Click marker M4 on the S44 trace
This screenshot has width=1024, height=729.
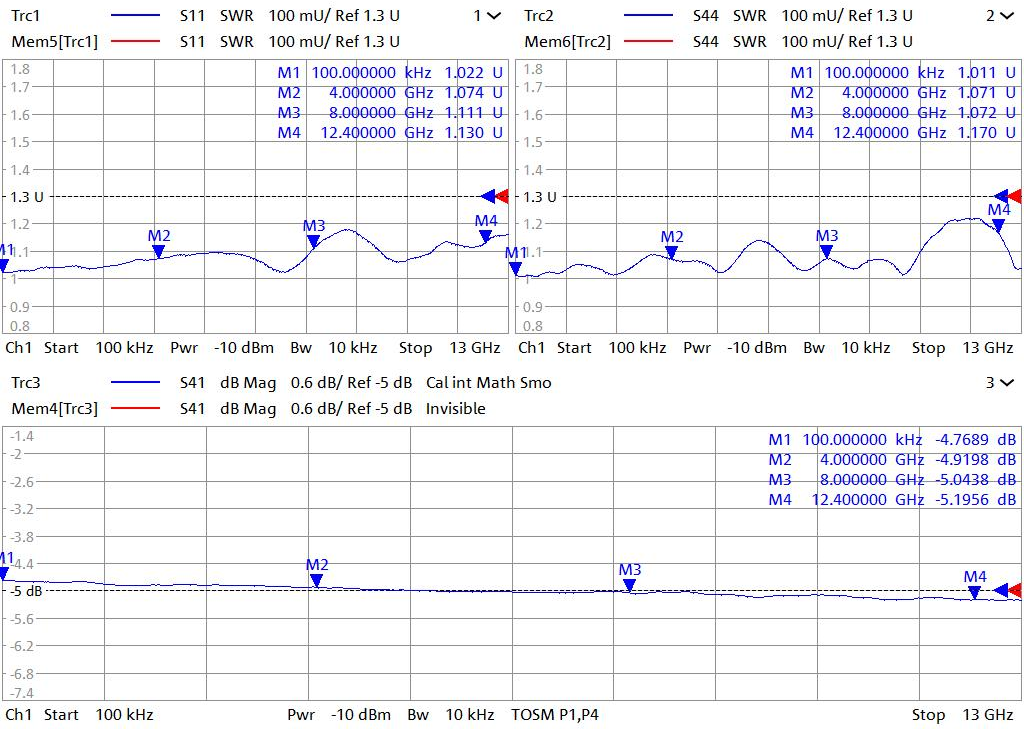(x=998, y=225)
